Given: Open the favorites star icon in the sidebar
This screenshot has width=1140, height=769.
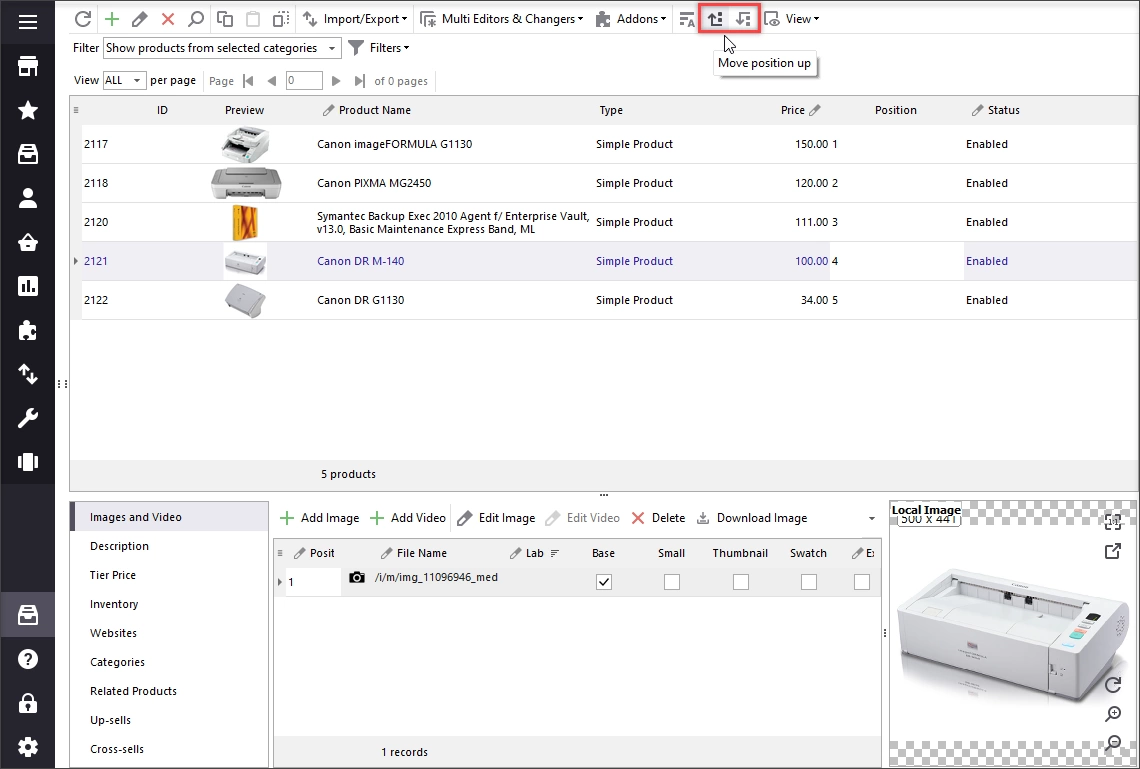Looking at the screenshot, I should (28, 110).
